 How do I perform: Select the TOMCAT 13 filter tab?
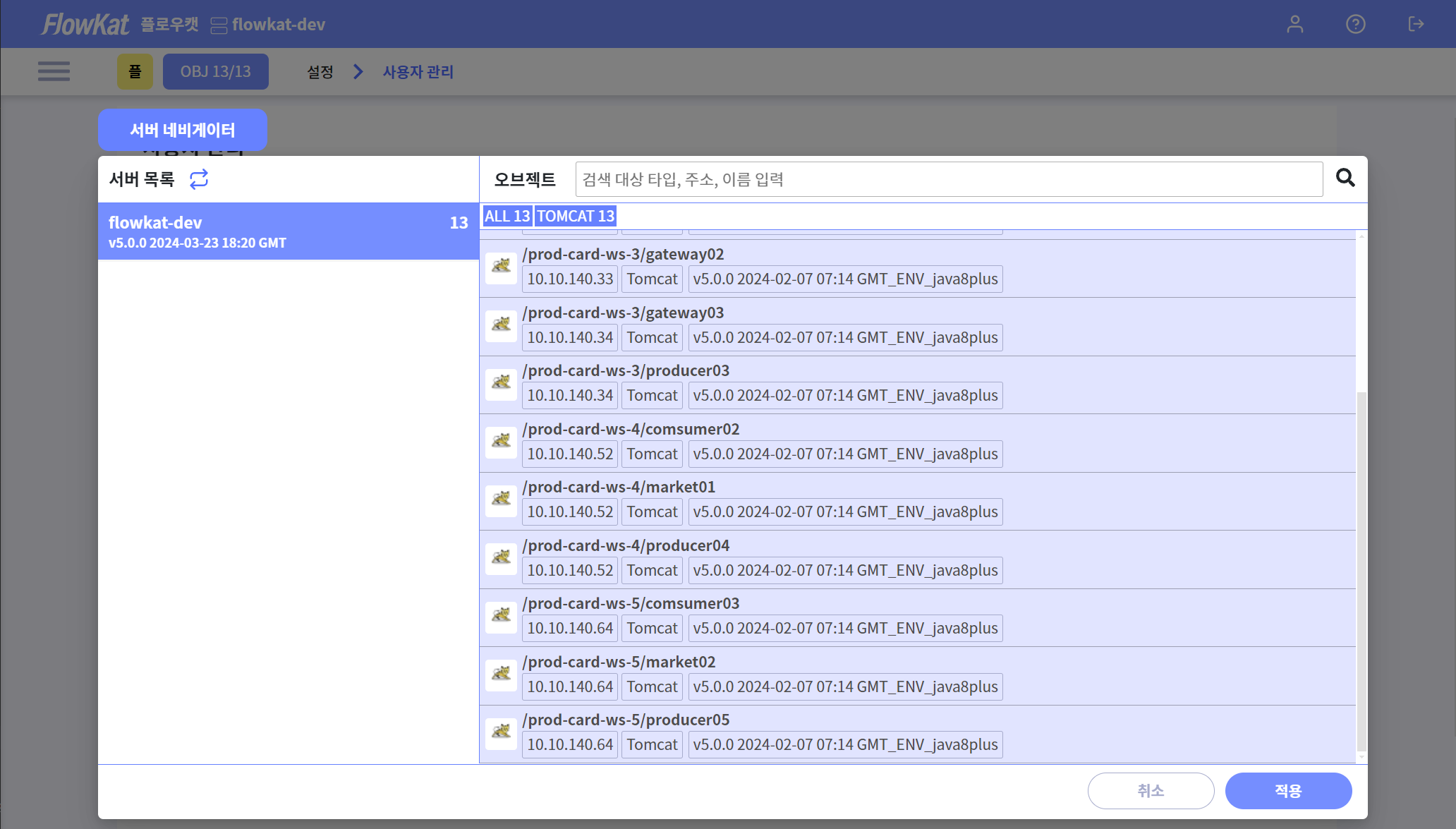pos(575,216)
